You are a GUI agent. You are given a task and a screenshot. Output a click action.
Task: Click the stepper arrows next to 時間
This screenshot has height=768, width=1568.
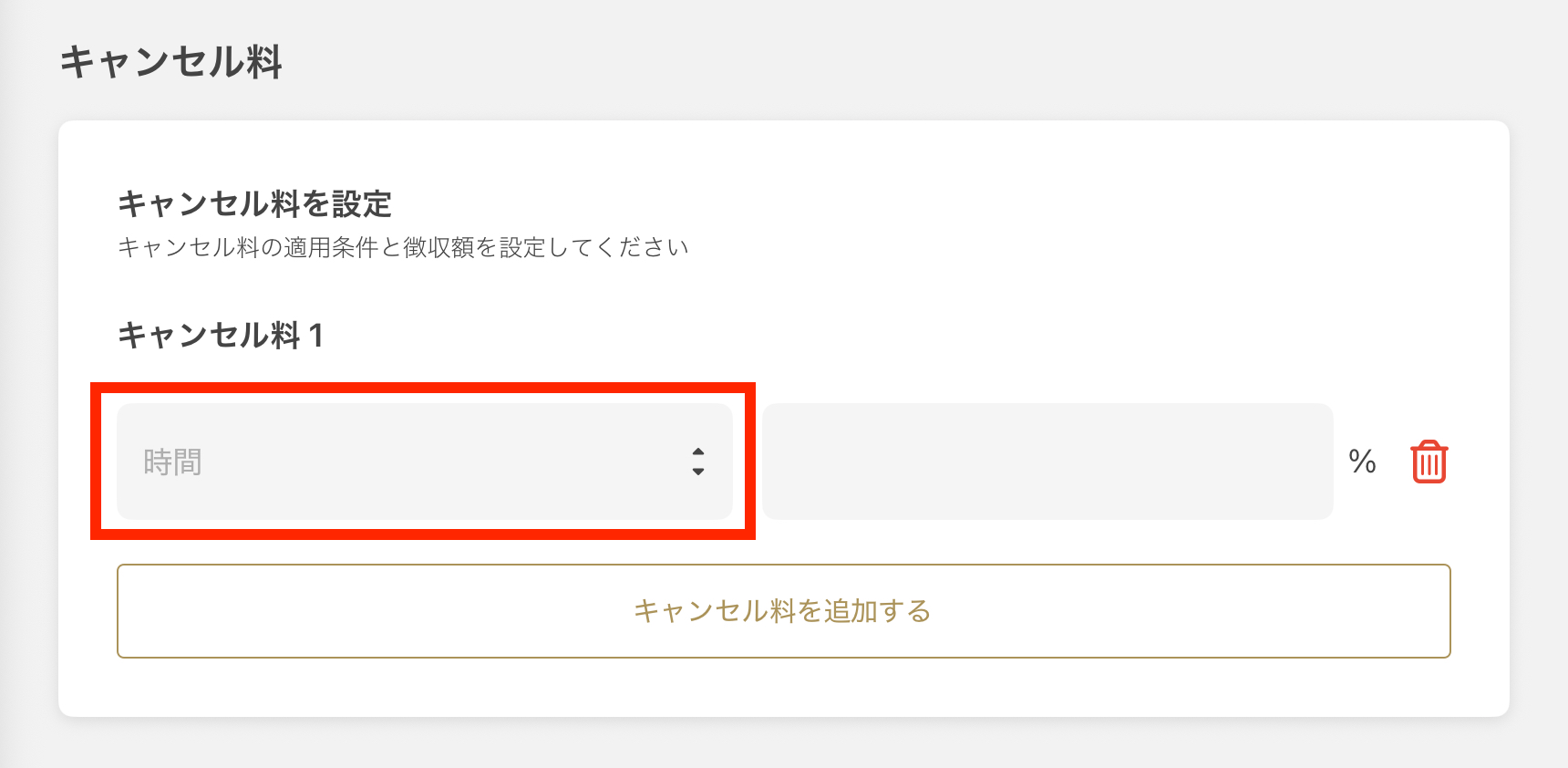[x=697, y=462]
